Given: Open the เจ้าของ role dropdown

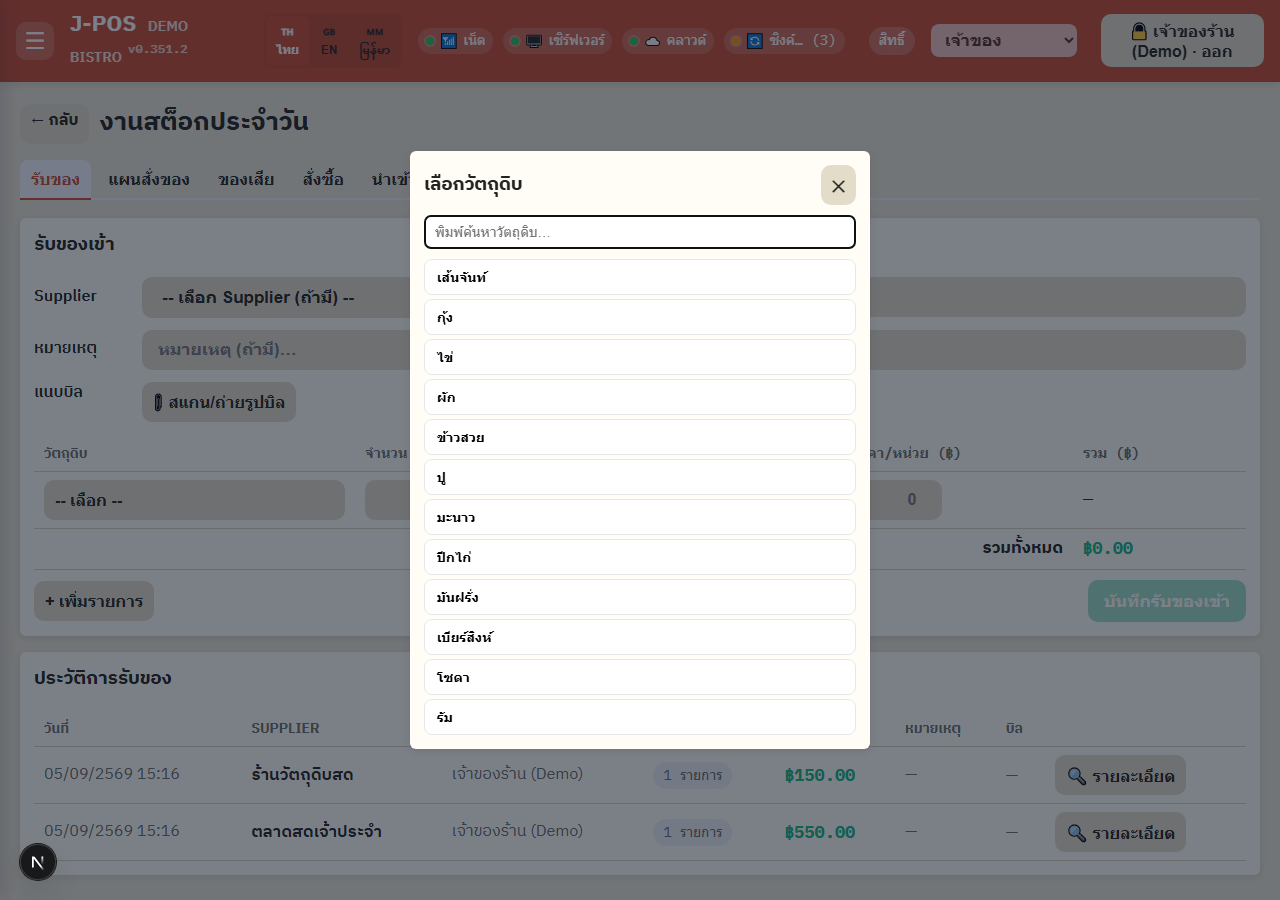Looking at the screenshot, I should (x=1004, y=40).
